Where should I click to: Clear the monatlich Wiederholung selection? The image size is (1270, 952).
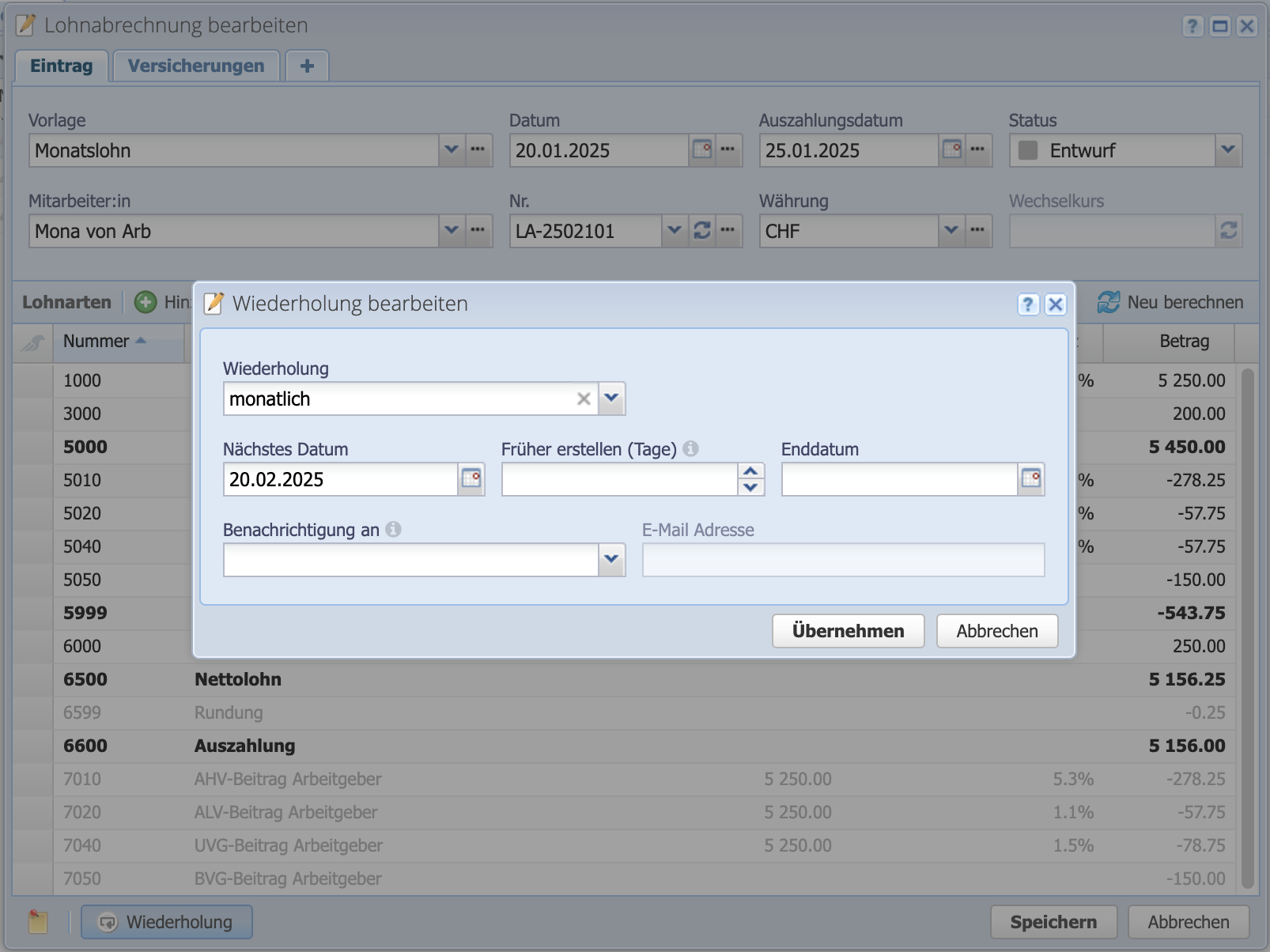pyautogui.click(x=584, y=399)
